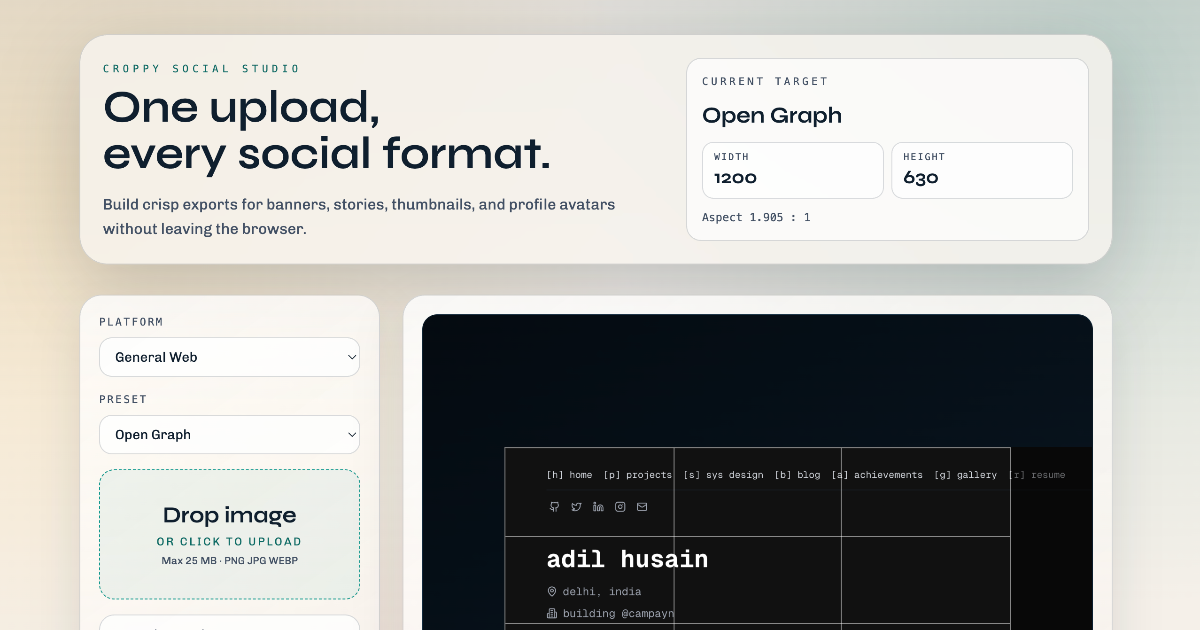Screen dimensions: 1200x630
Task: Click the [p] projects item in the preview
Action: point(637,475)
